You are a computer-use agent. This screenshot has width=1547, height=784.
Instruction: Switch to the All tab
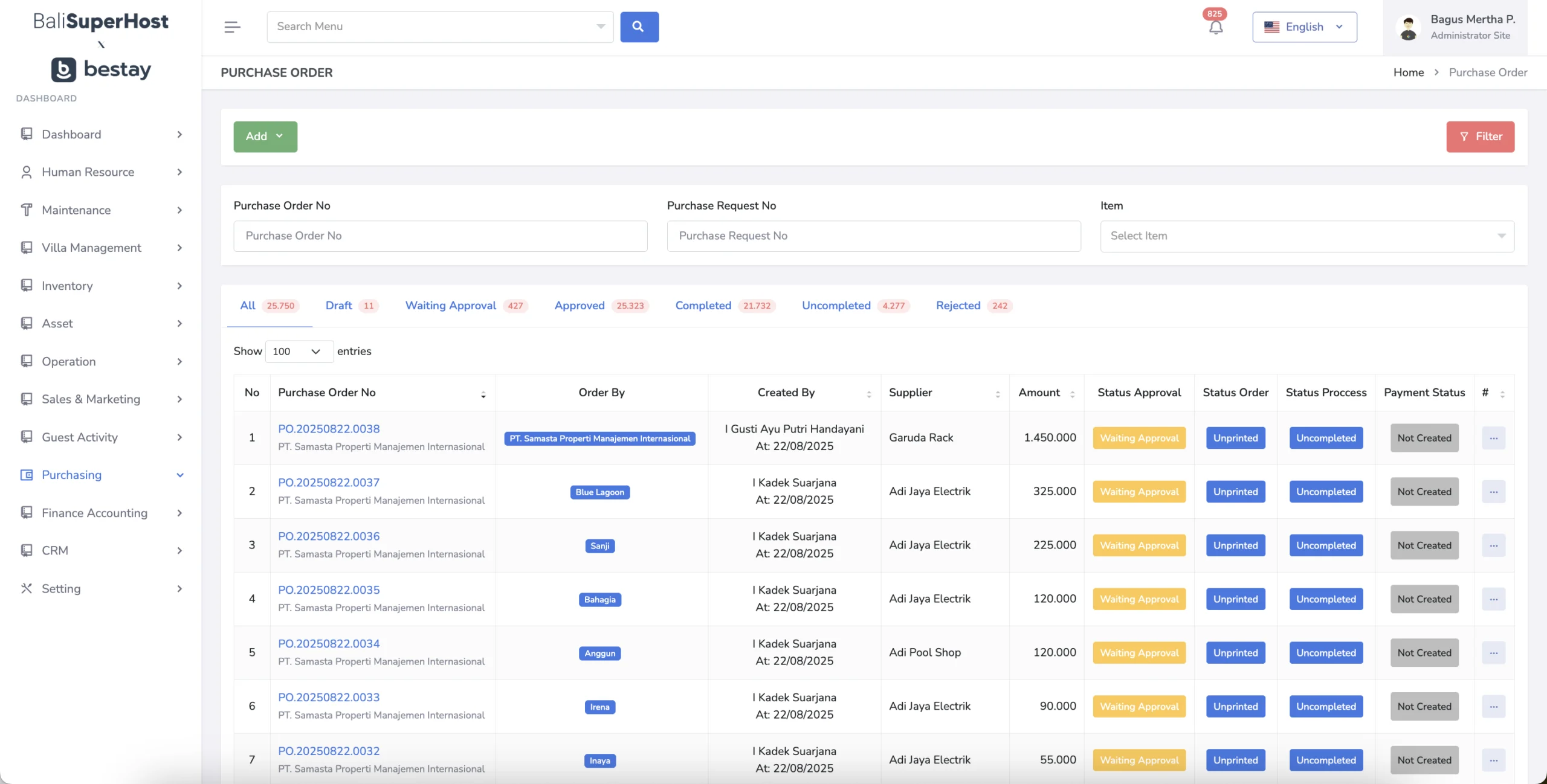tap(269, 306)
